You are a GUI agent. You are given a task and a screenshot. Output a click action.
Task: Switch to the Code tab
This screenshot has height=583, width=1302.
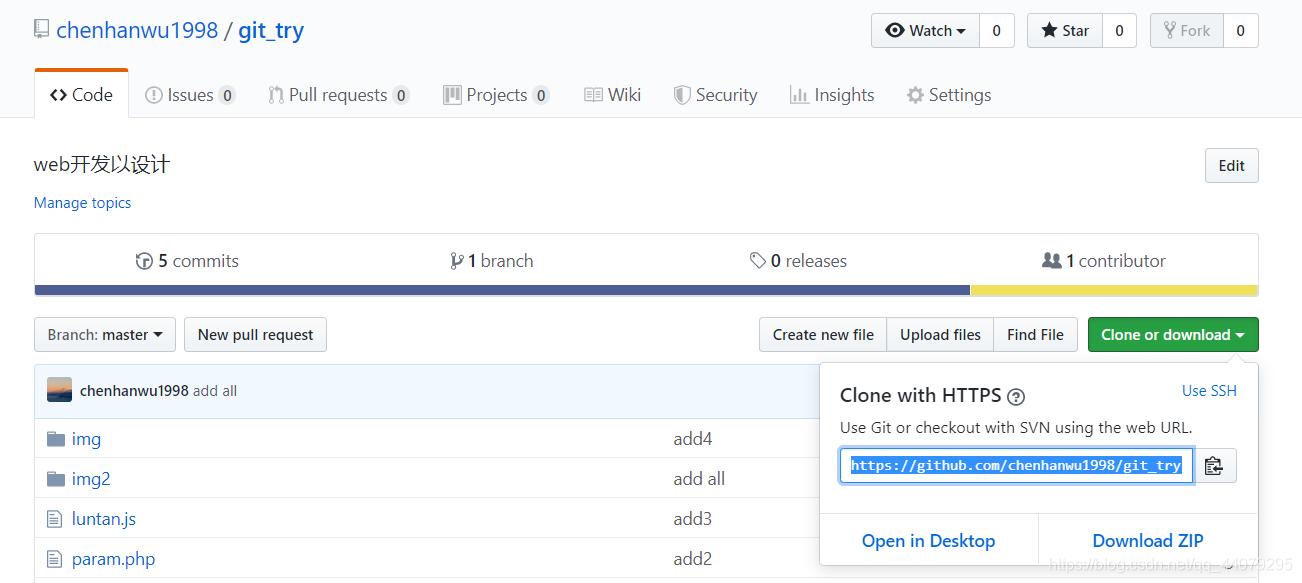coord(82,95)
